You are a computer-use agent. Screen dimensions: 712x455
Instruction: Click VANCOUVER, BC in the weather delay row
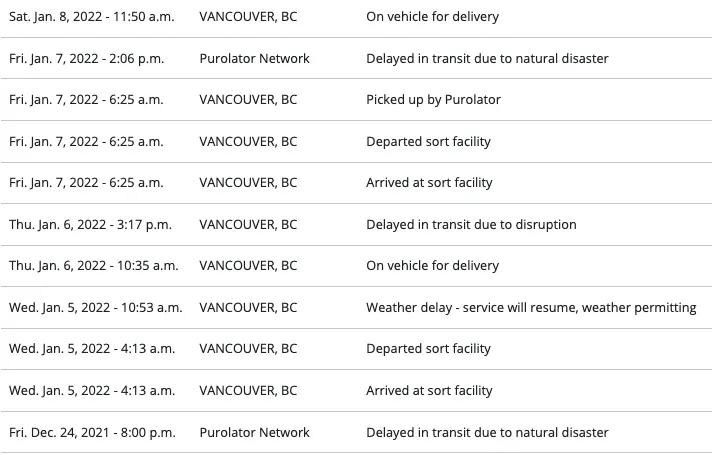[x=248, y=308]
